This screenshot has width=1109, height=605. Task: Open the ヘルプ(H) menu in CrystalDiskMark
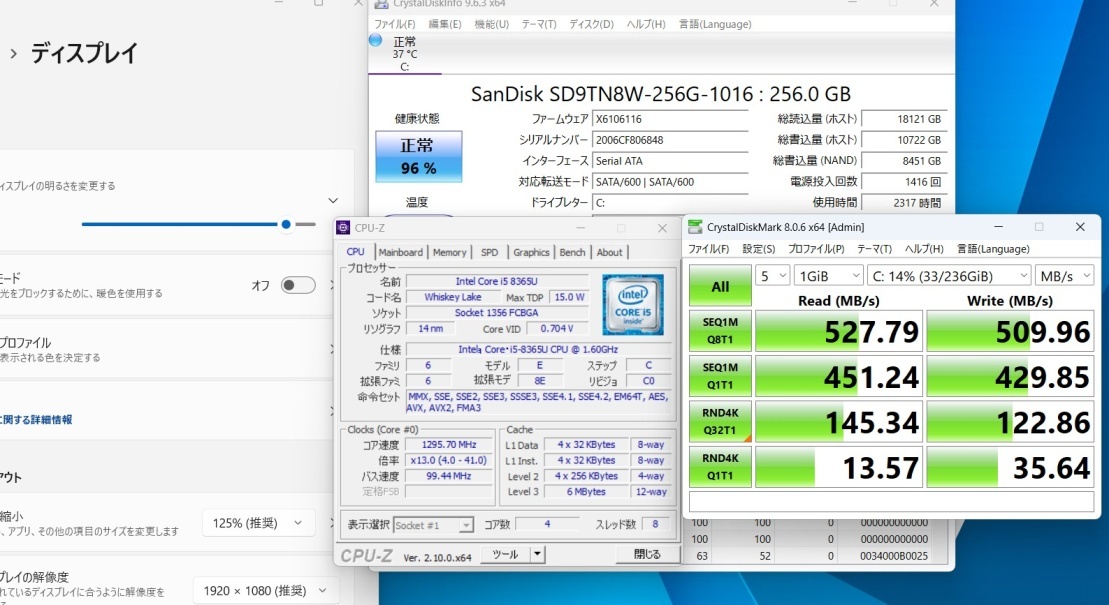coord(924,249)
